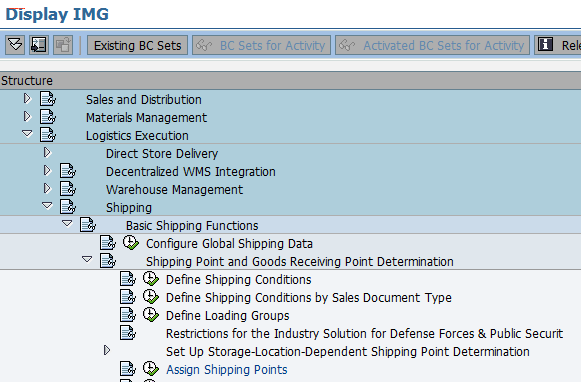Open documentation icon for Assign Shipping Points
This screenshot has width=581, height=382.
tap(128, 369)
